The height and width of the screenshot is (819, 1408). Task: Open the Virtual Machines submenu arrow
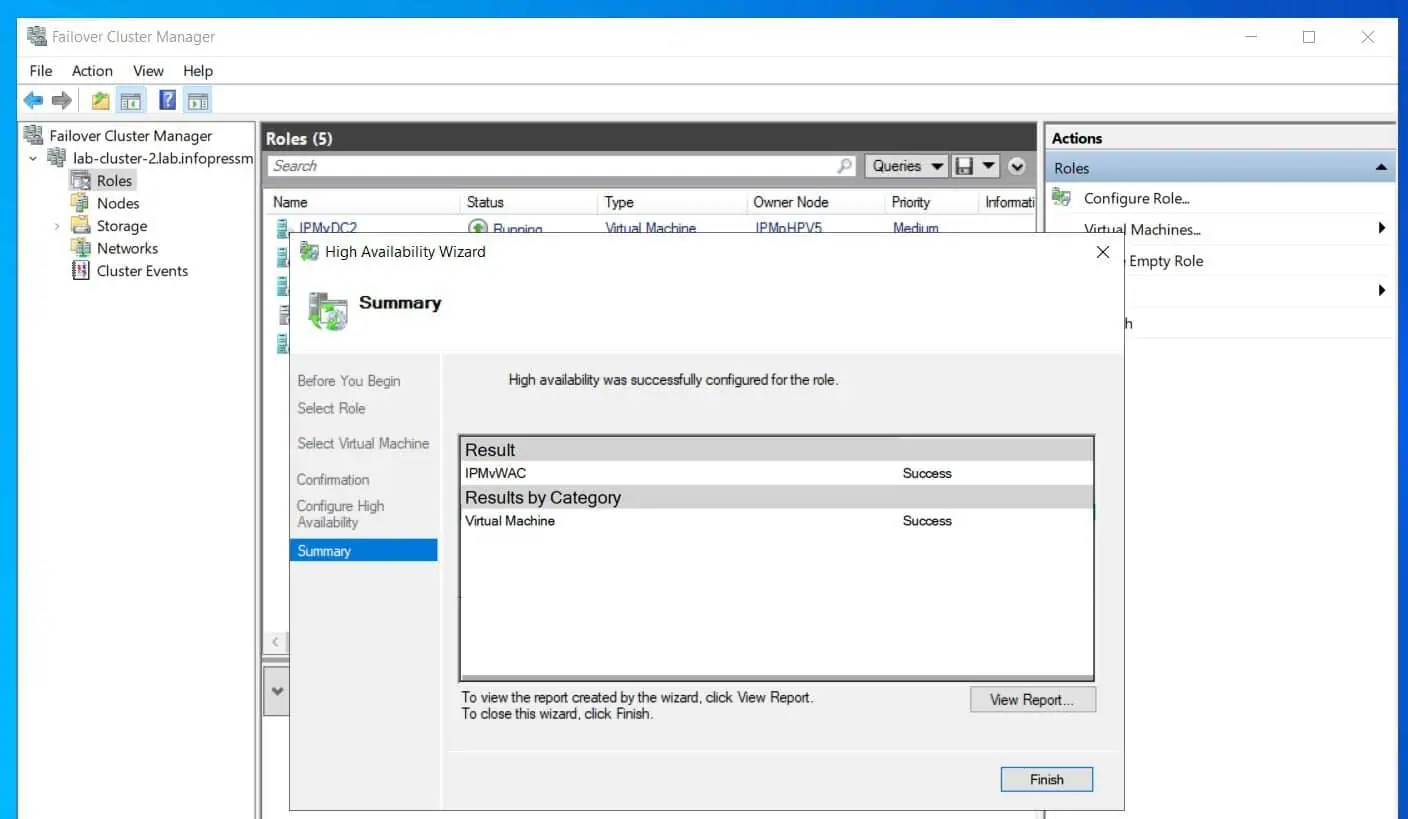tap(1382, 229)
